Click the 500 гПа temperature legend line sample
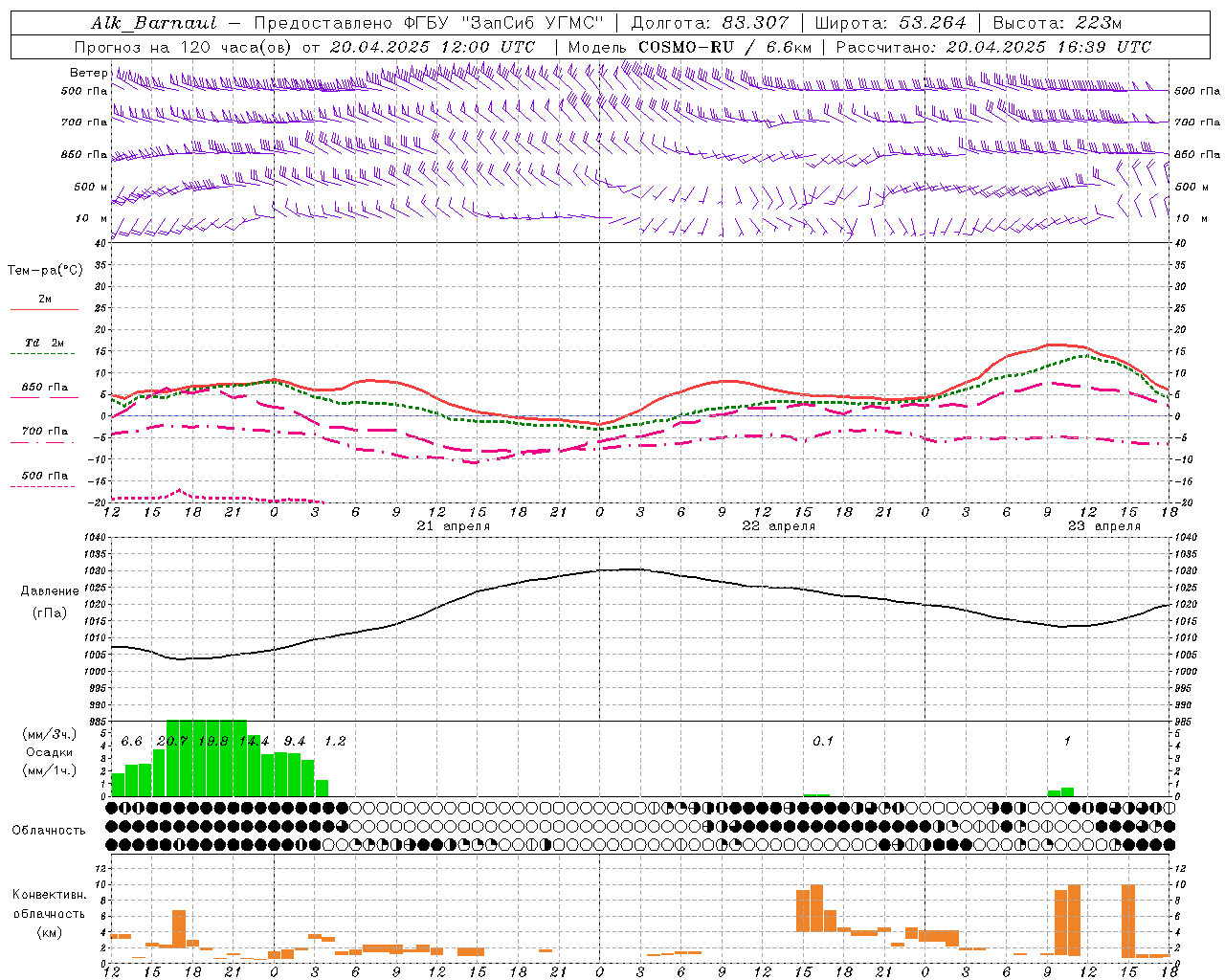Viewport: 1225px width, 980px height. 44,487
